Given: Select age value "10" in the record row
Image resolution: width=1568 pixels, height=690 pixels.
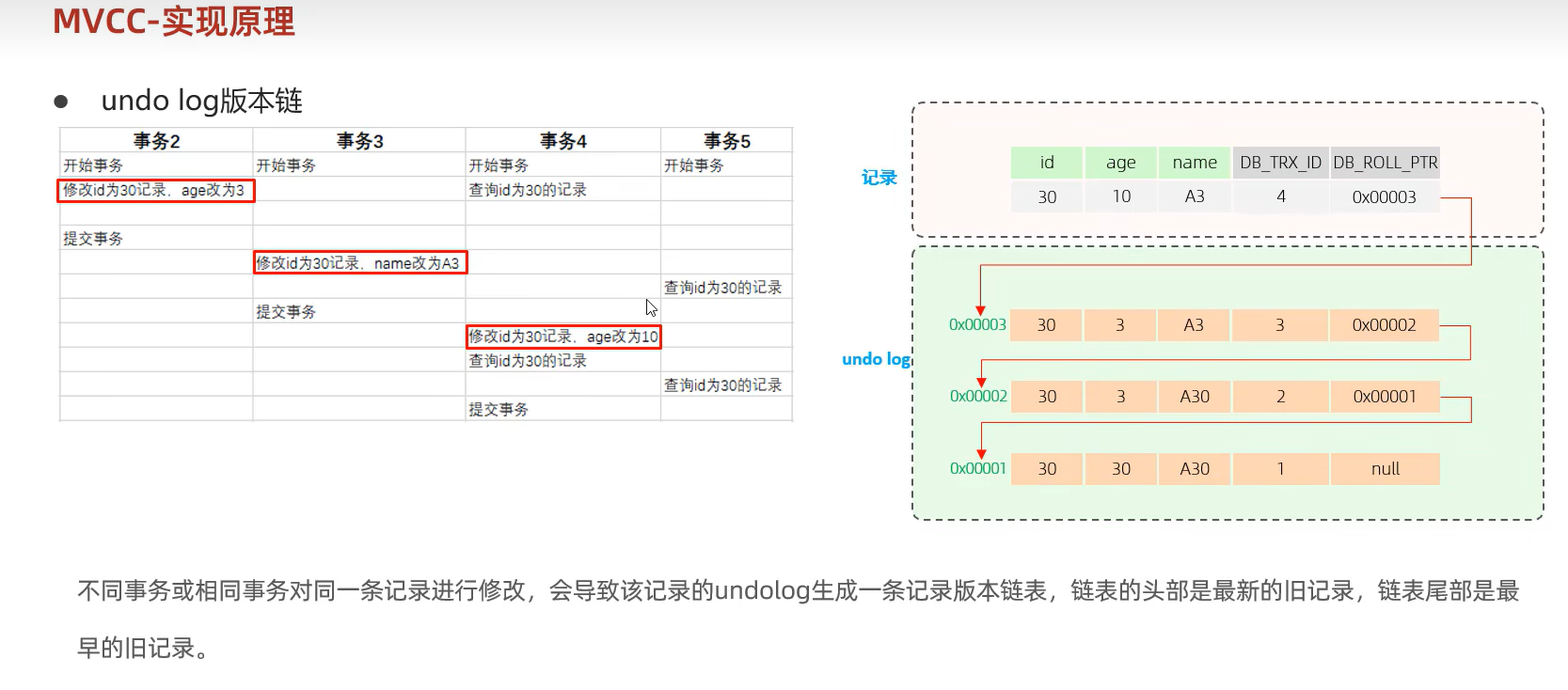Looking at the screenshot, I should 1120,196.
